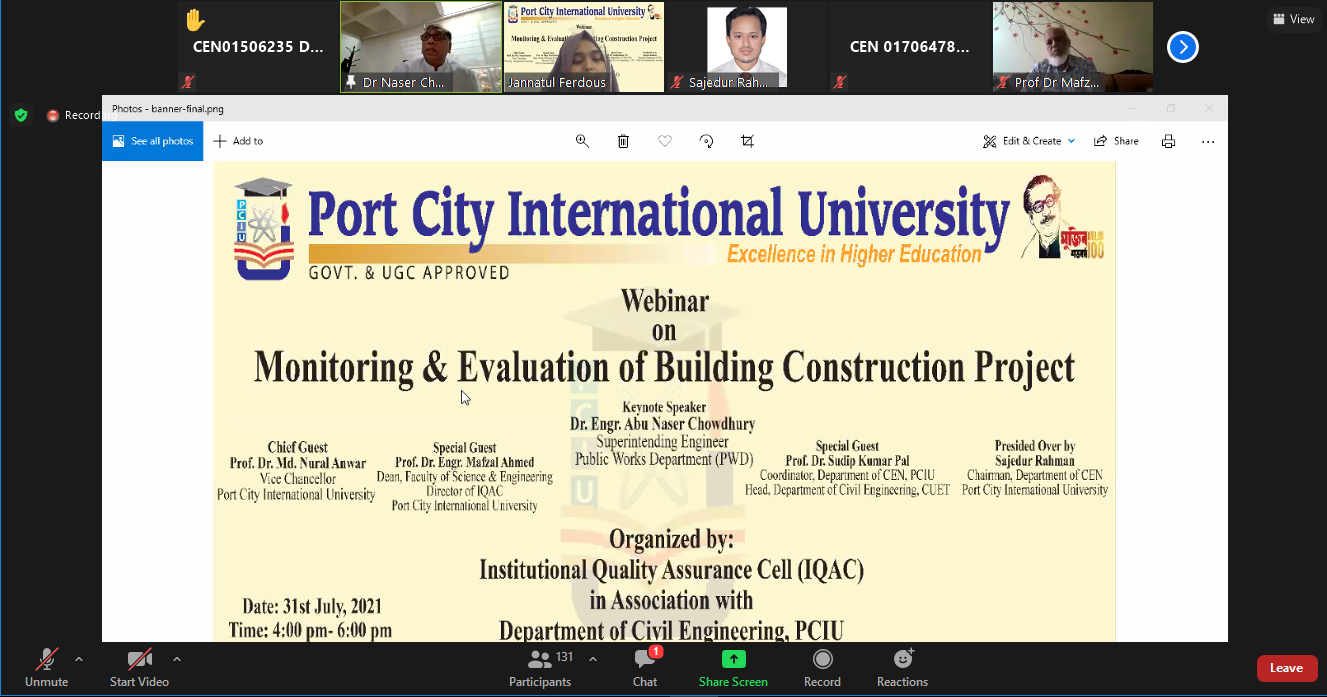Click 'Time: 4:00 pm- 6:00 pm' text

(310, 630)
